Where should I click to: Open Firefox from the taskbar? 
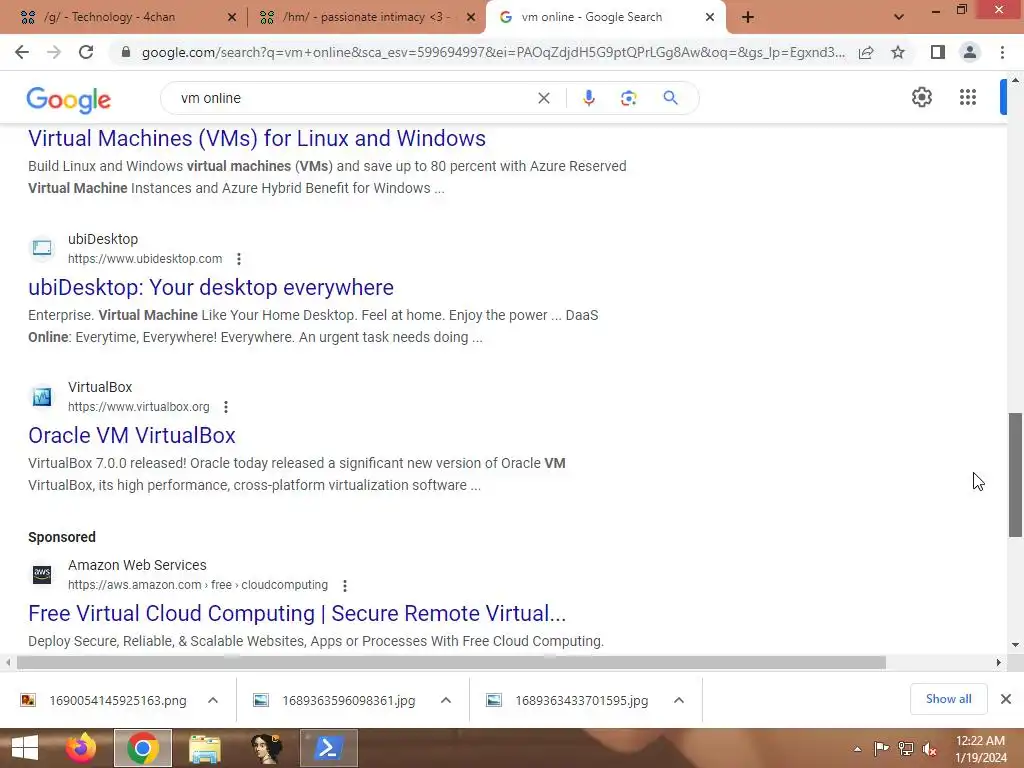(81, 748)
